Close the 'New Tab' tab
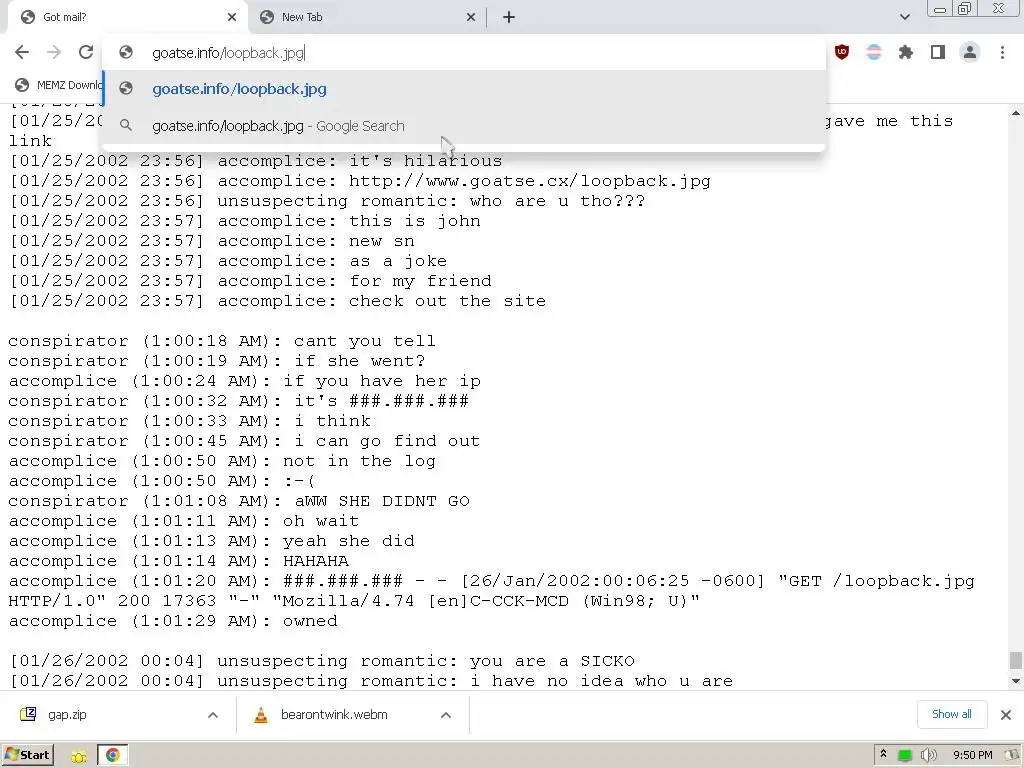1024x768 pixels. pos(471,17)
